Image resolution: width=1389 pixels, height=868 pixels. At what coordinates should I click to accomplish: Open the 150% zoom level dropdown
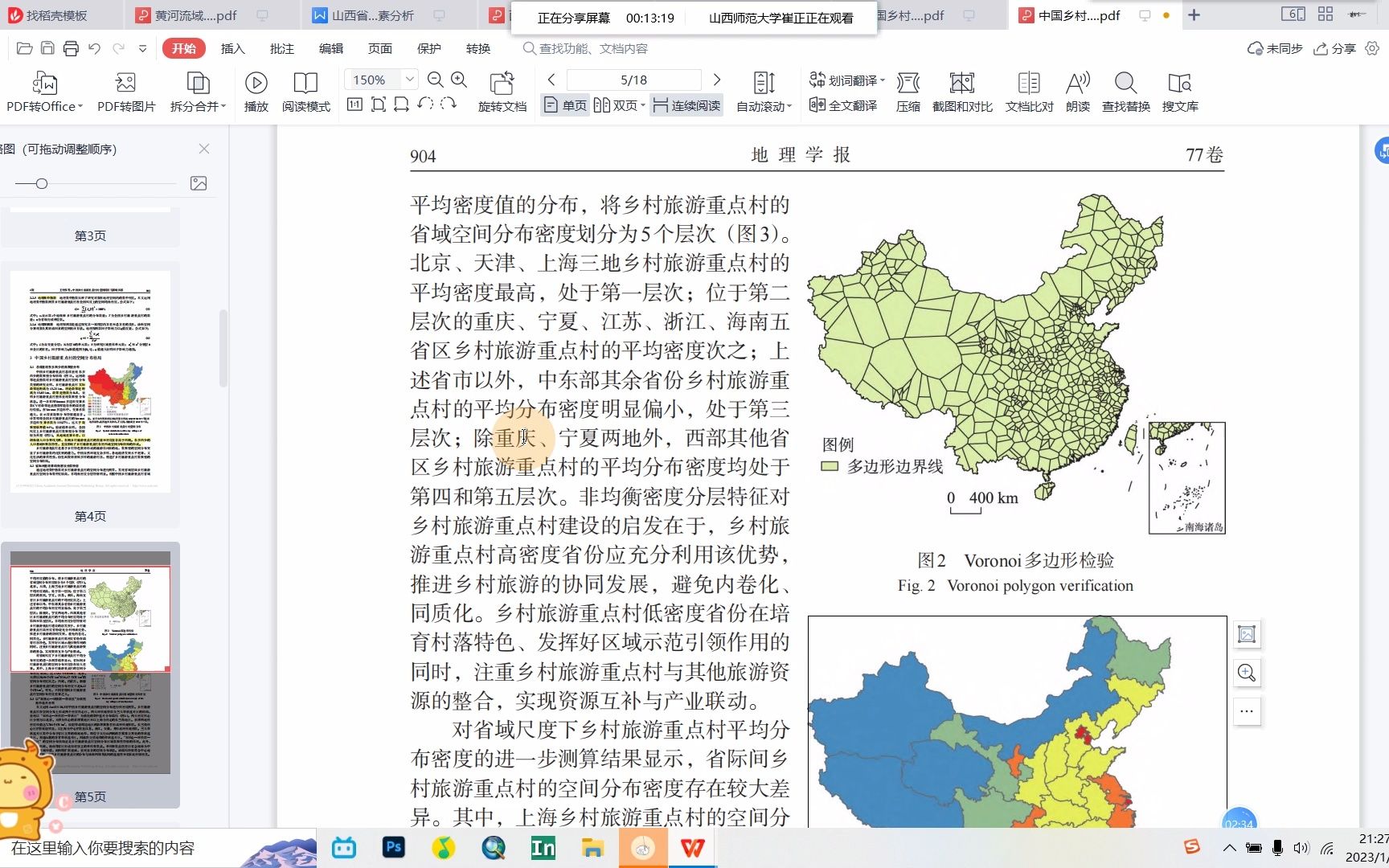[x=409, y=80]
